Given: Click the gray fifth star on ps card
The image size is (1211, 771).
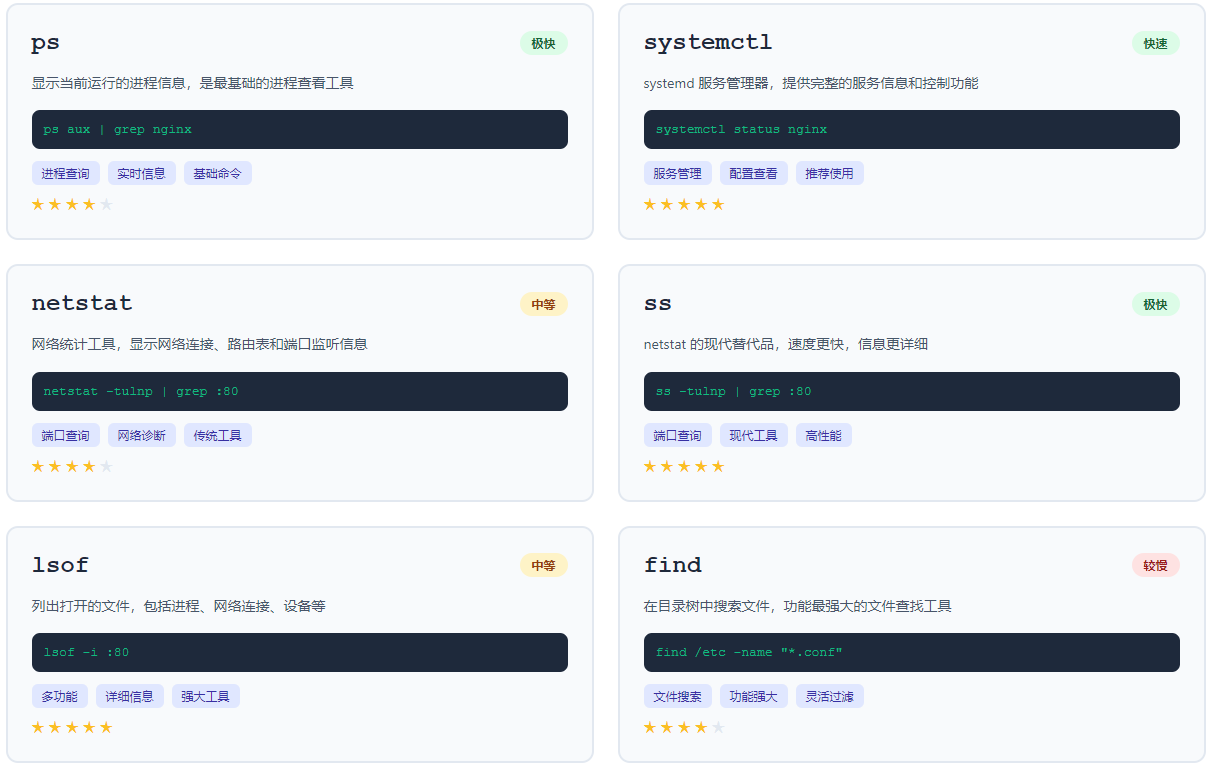Looking at the screenshot, I should pos(106,205).
